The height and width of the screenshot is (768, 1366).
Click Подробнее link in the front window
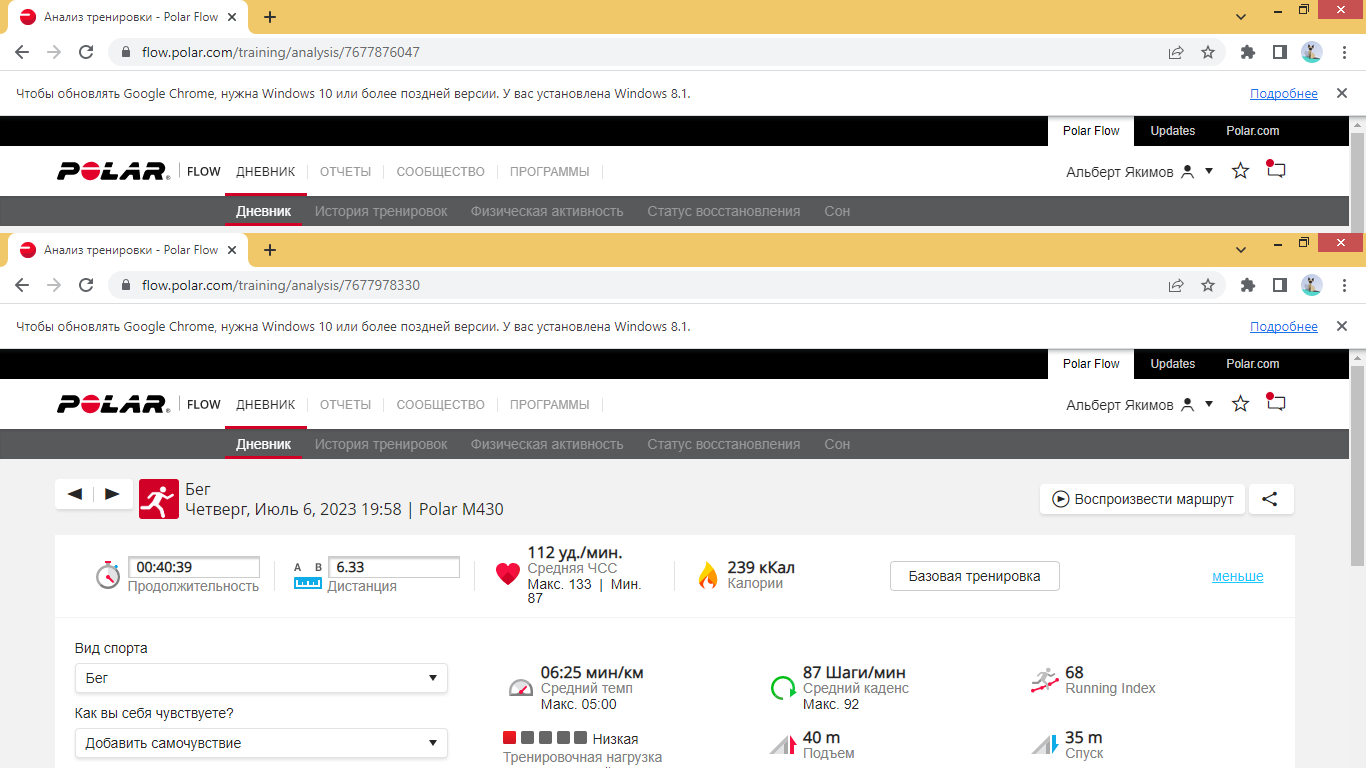(x=1284, y=327)
